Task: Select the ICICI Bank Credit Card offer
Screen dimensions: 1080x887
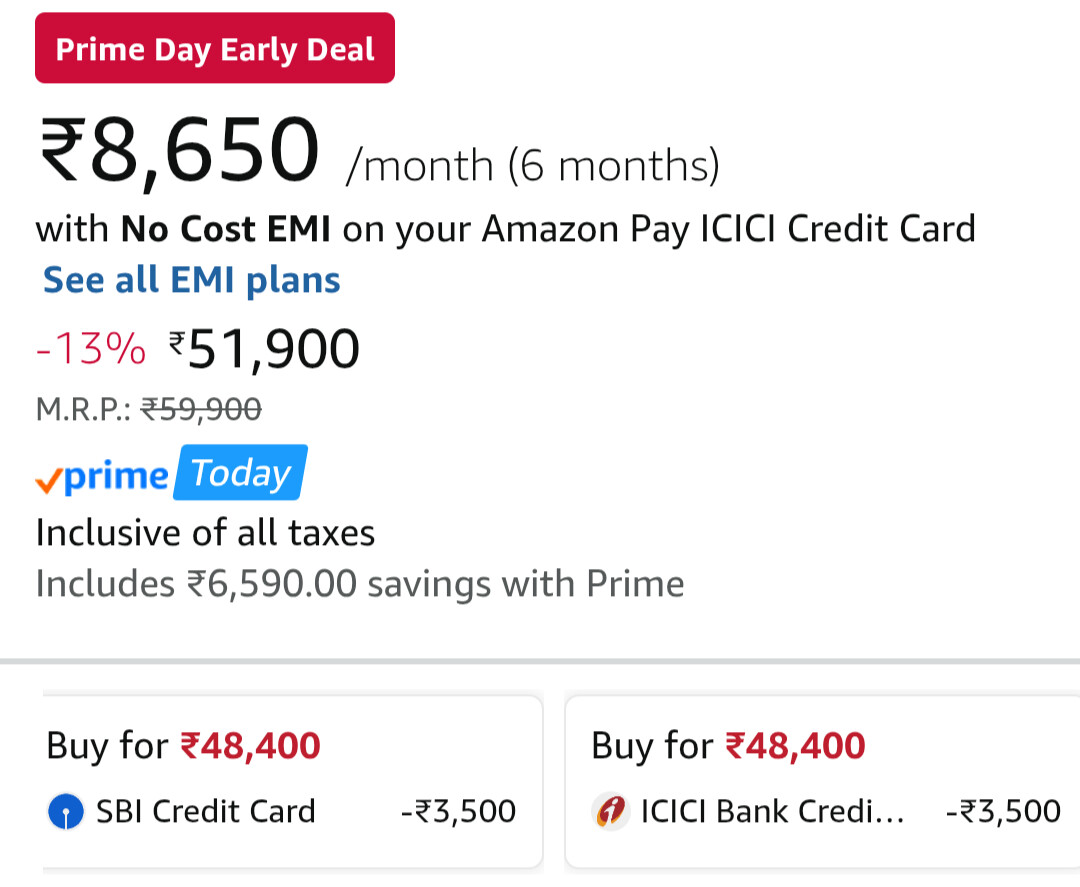Action: click(x=822, y=782)
